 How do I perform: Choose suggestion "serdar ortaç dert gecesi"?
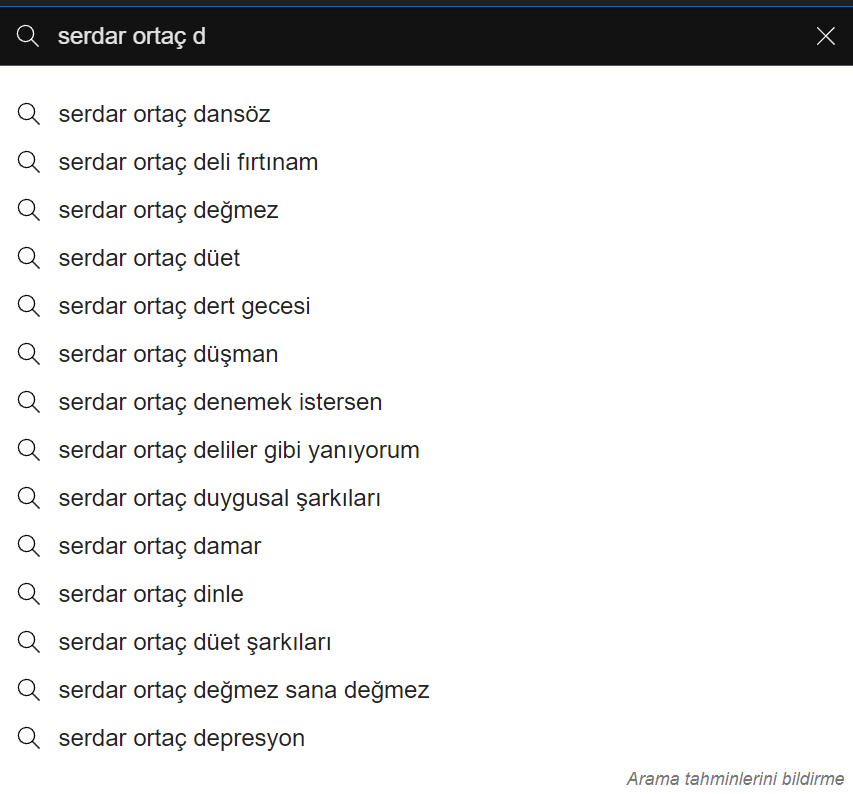(184, 306)
